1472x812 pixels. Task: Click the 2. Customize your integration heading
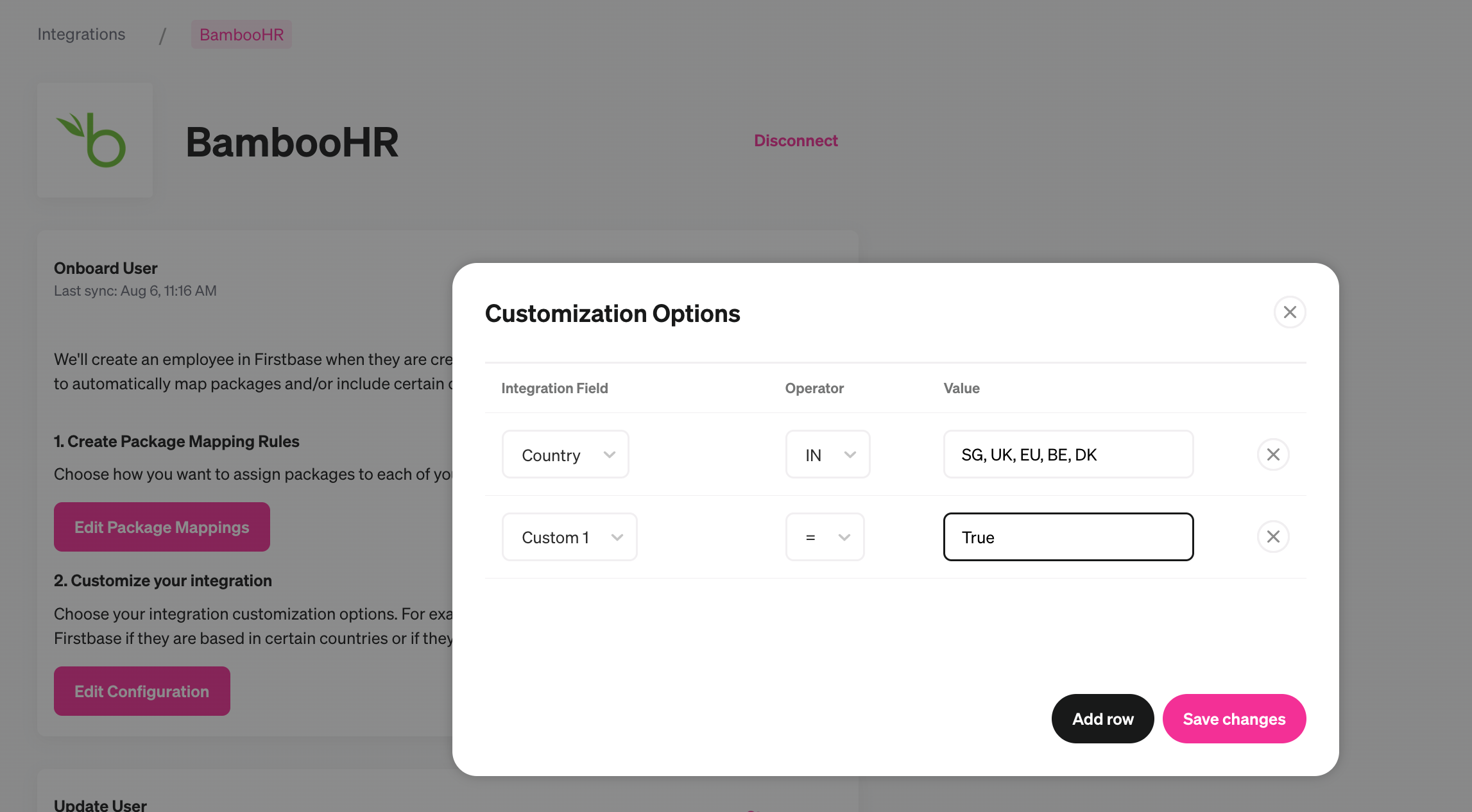163,580
